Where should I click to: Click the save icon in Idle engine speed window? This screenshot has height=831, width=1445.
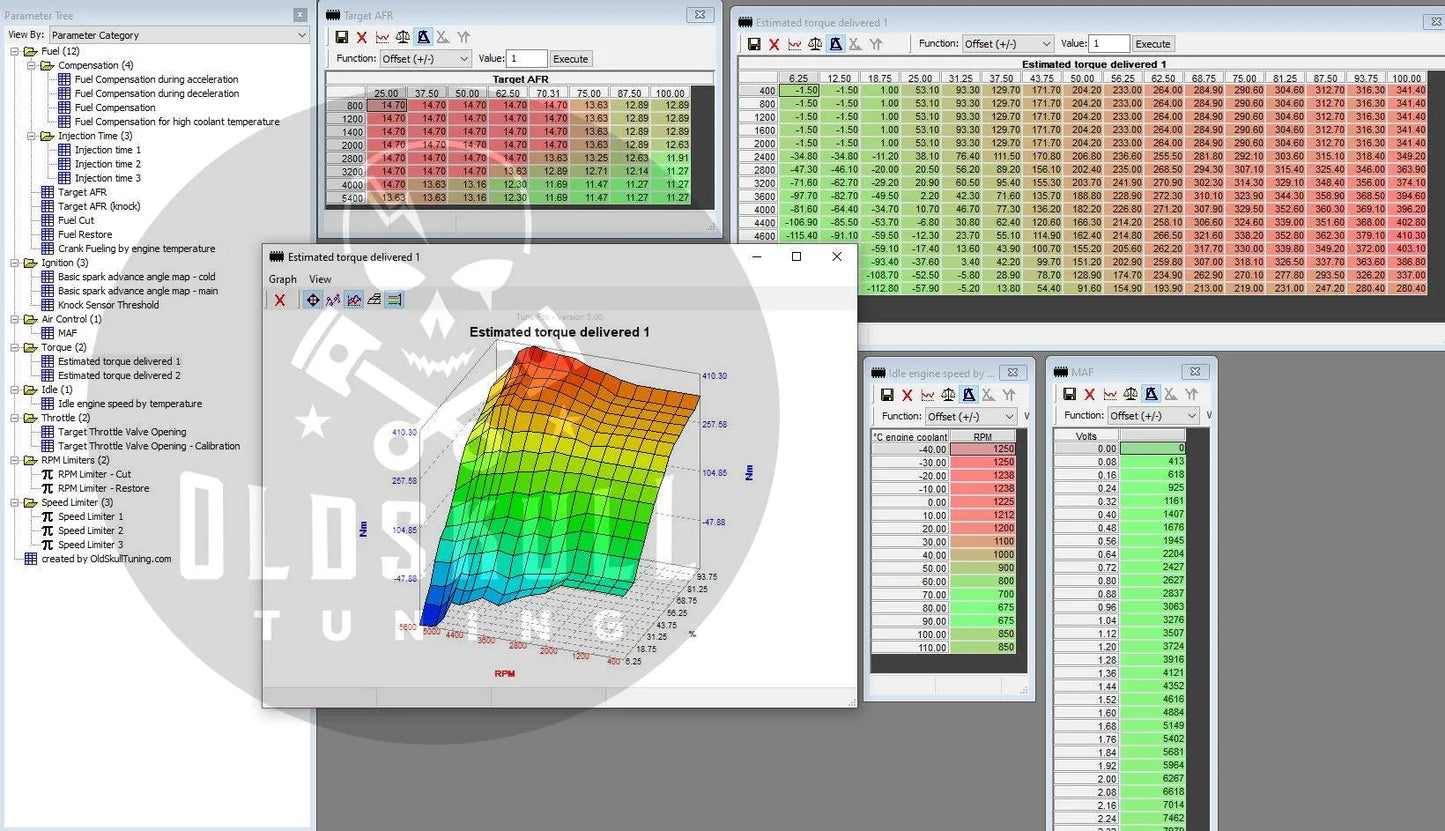[886, 395]
